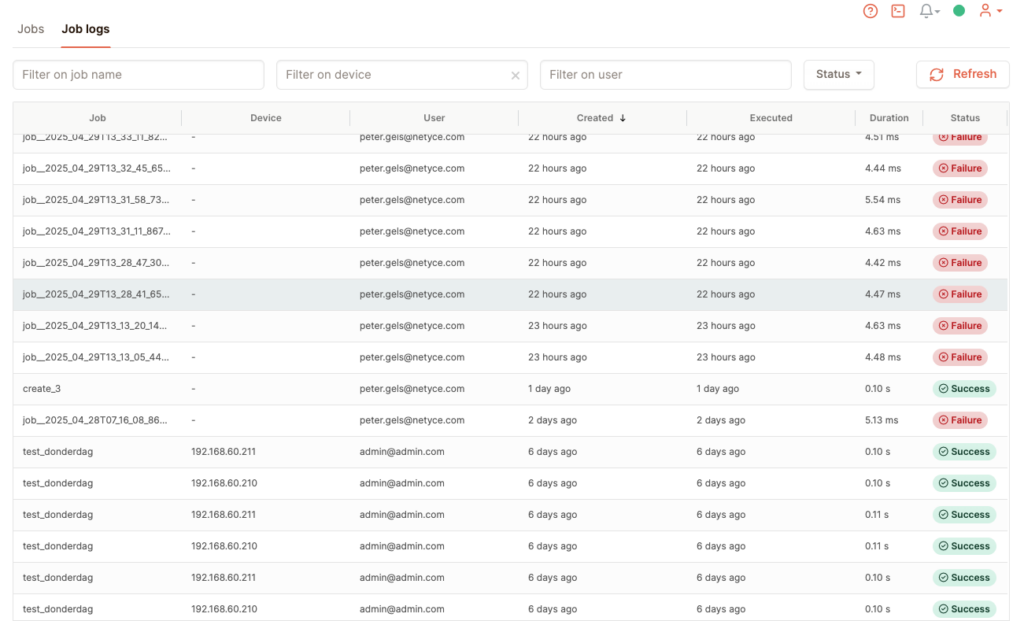Expand the Status filter dropdown
The width and height of the screenshot is (1024, 621).
pyautogui.click(x=838, y=74)
